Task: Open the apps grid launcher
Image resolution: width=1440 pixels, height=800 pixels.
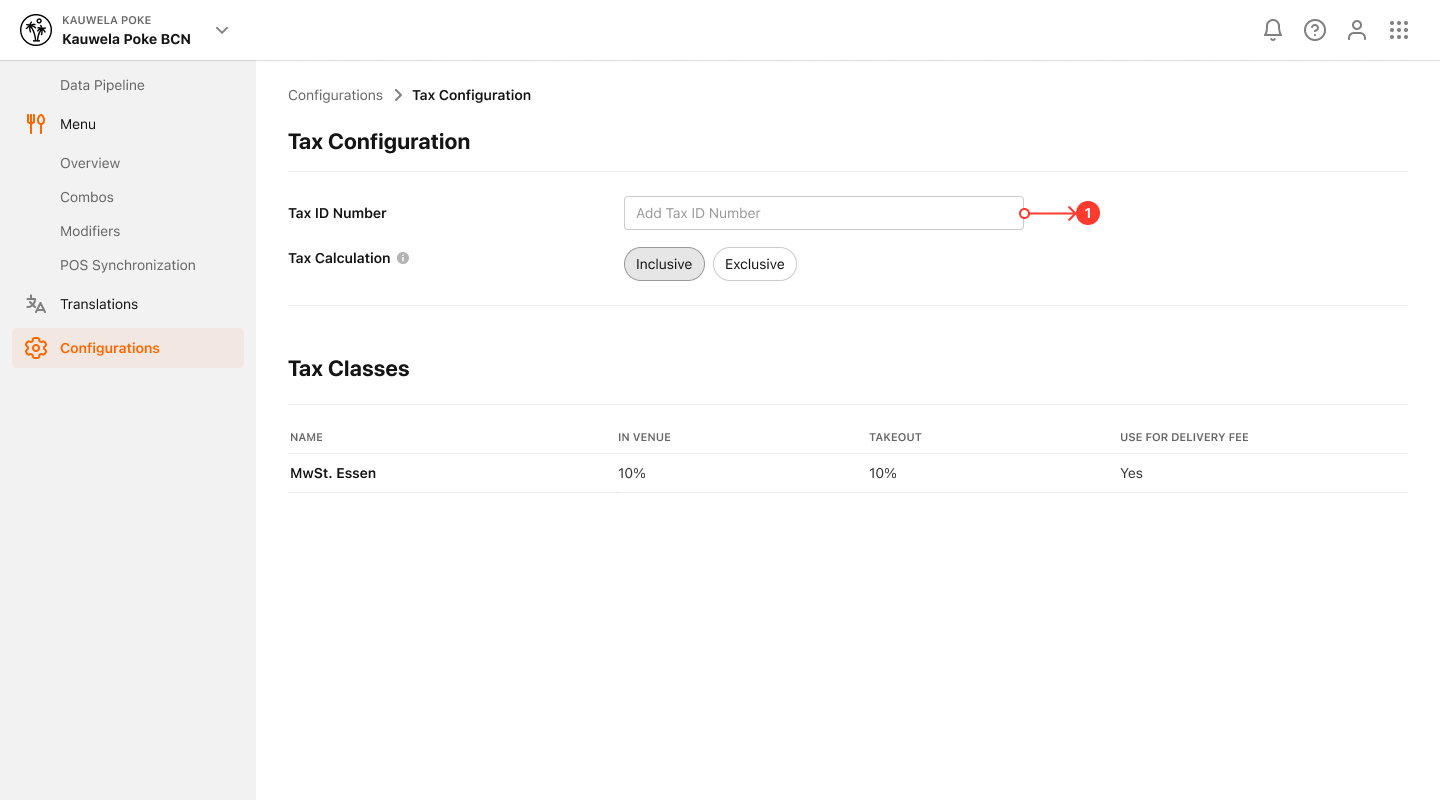Action: point(1399,30)
